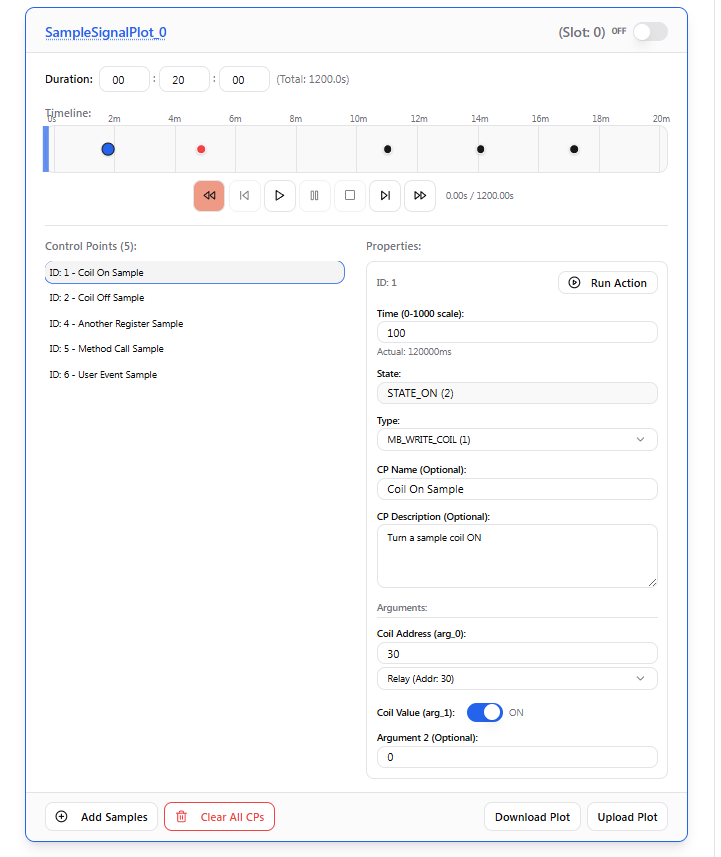The height and width of the screenshot is (857, 721).
Task: Toggle the Slot 0 power switch
Action: coord(649,32)
